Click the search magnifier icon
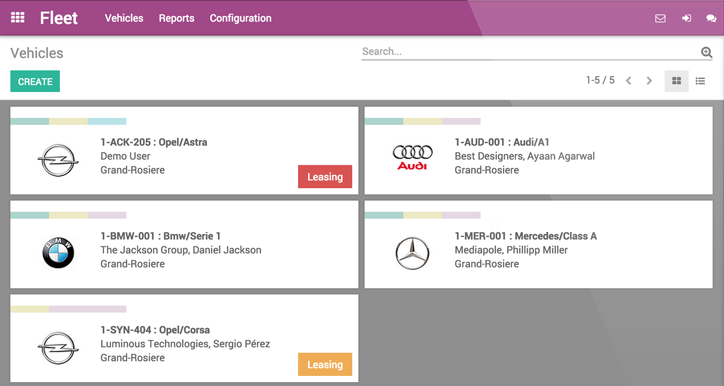Viewport: 724px width, 386px height. coord(706,52)
